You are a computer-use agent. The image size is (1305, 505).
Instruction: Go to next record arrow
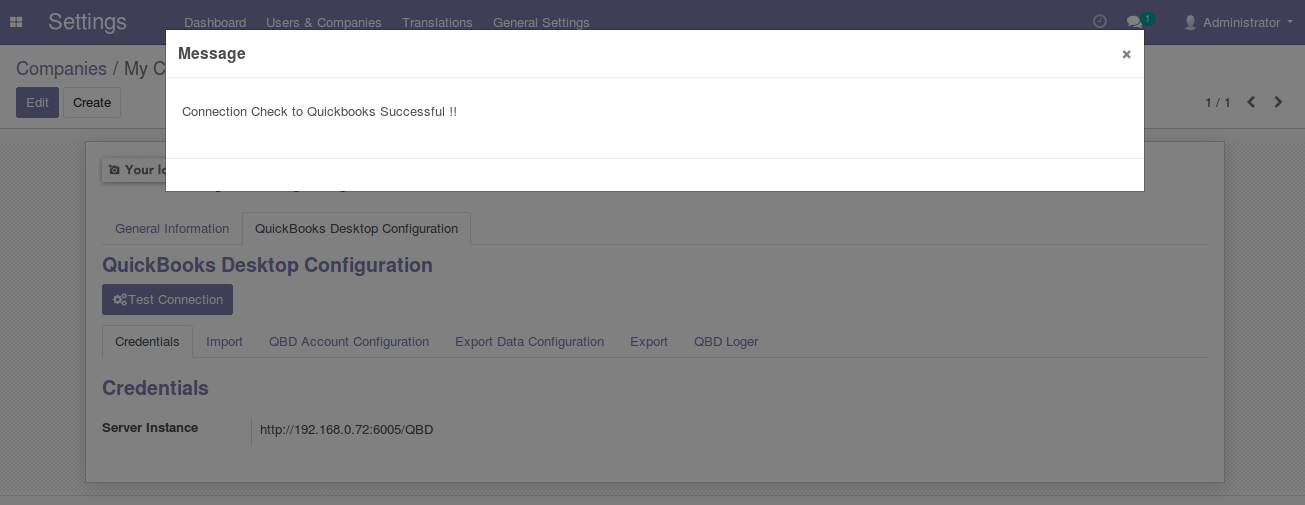pos(1278,102)
